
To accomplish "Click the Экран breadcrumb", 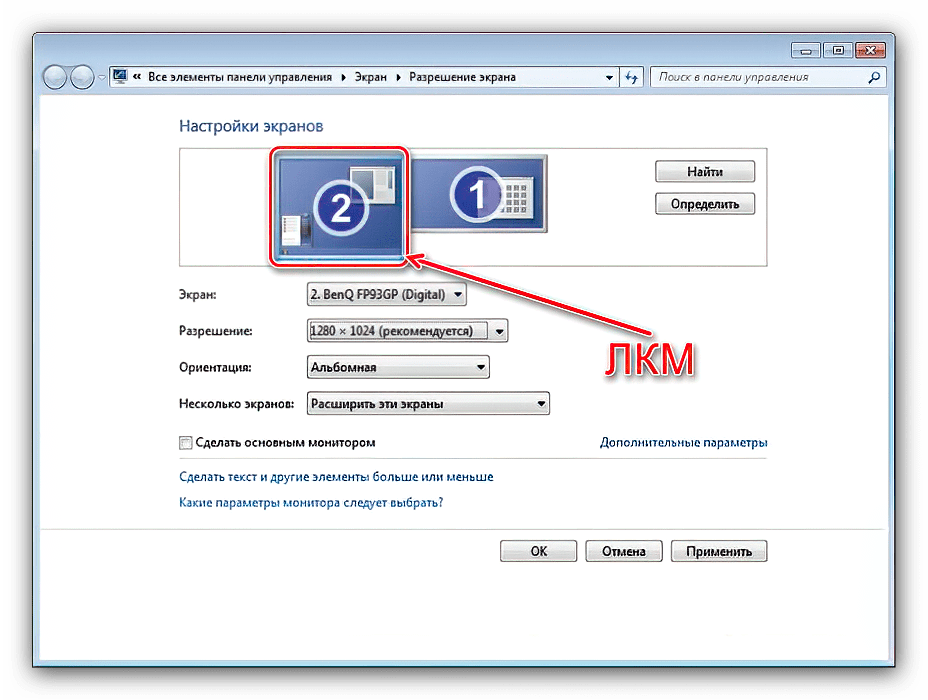I will coord(370,77).
